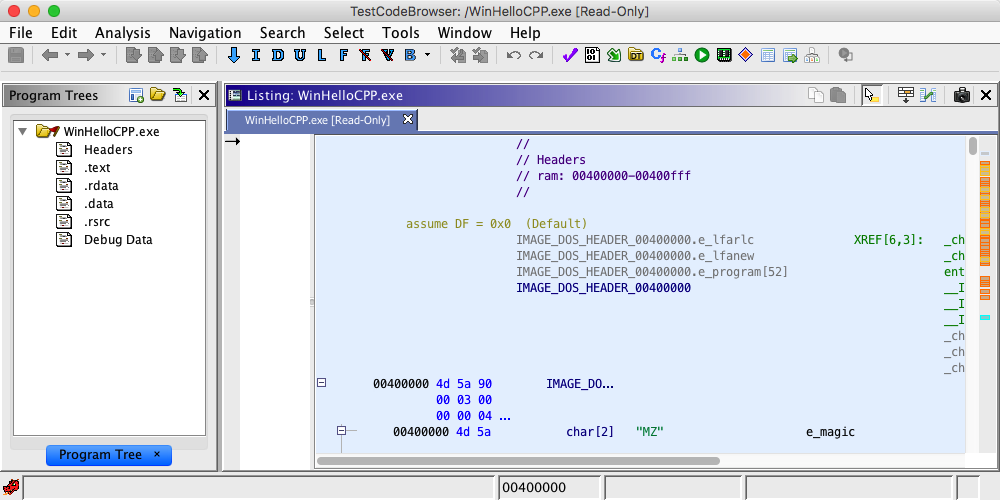Open the Bytes viewer icon
Image resolution: width=1000 pixels, height=500 pixels.
click(592, 55)
